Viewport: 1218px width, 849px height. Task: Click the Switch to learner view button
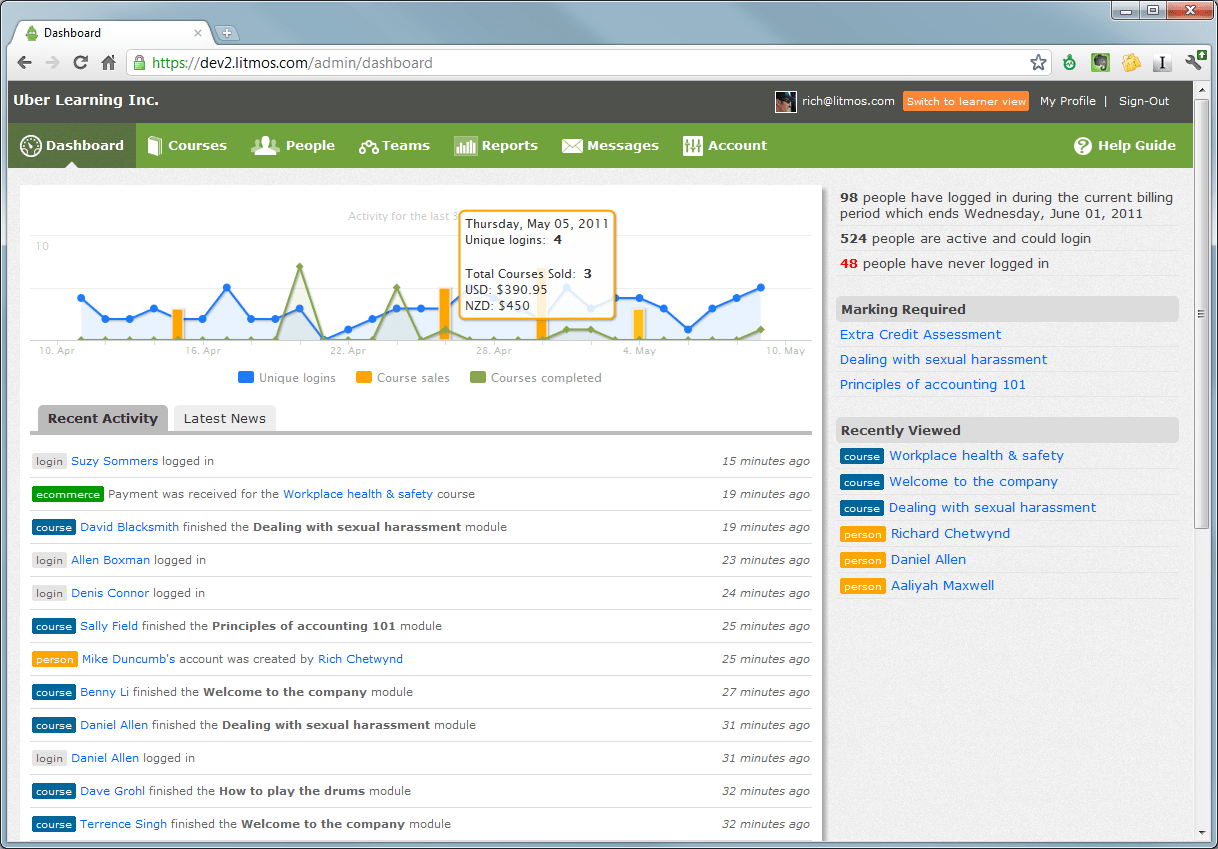966,101
